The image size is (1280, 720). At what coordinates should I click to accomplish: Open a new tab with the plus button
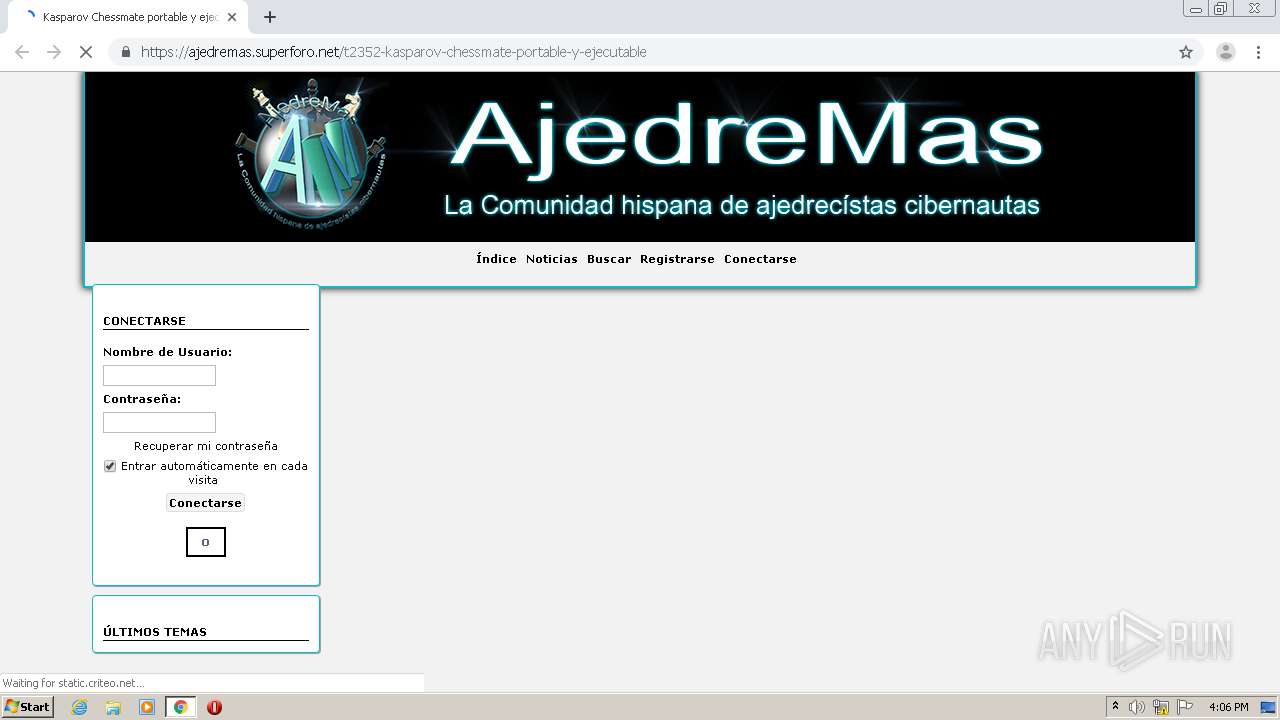click(270, 17)
